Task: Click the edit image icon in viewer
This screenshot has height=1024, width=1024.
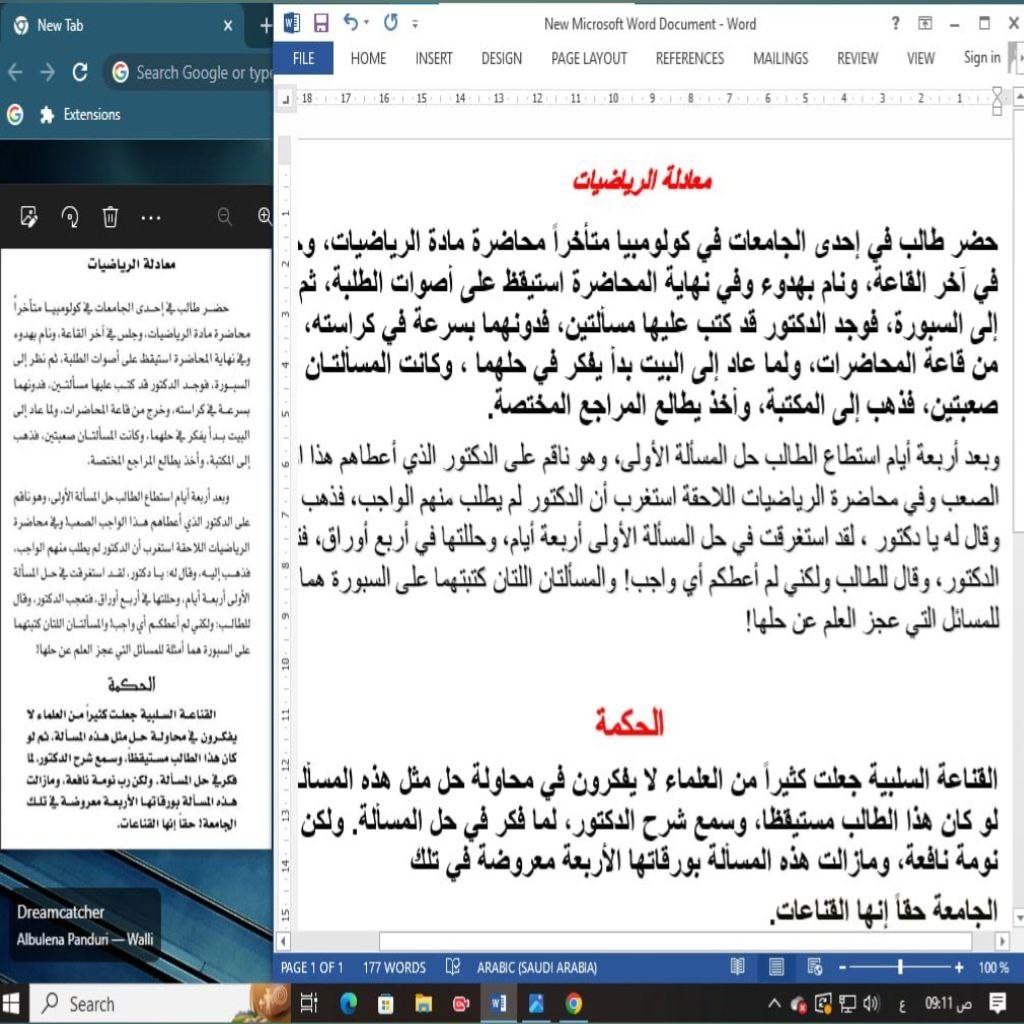Action: coord(29,216)
